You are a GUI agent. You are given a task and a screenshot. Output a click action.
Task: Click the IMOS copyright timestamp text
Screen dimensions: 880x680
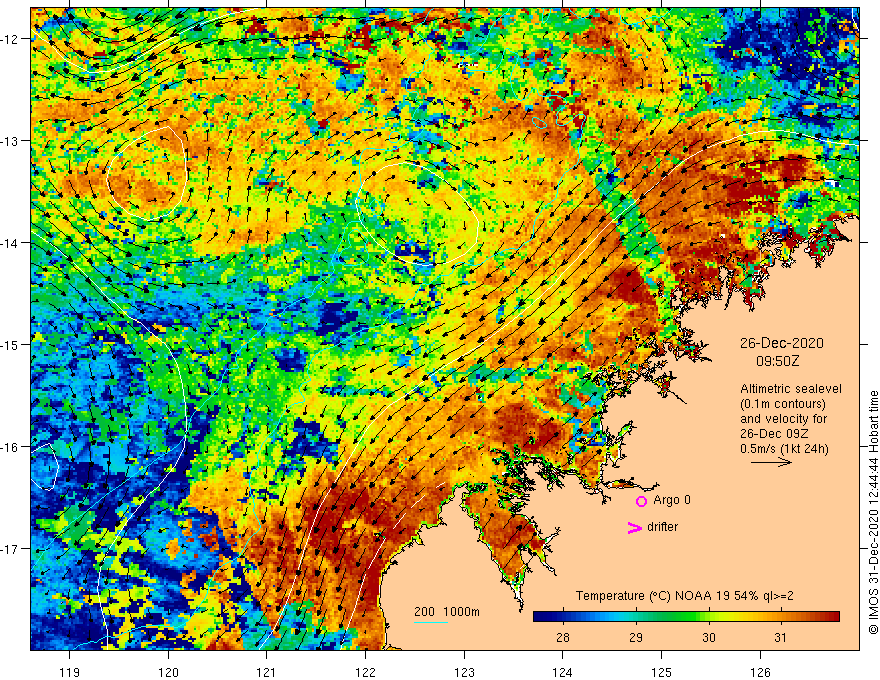click(873, 513)
